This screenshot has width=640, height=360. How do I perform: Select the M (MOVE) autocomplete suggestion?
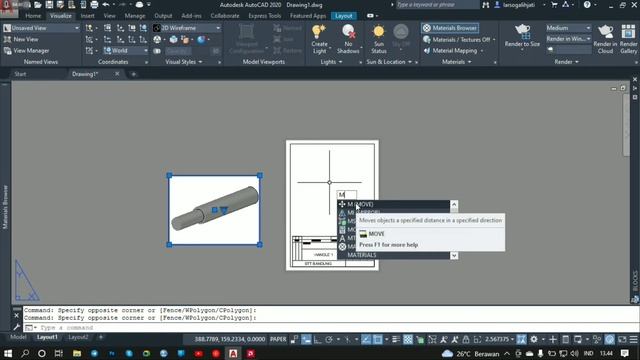tap(394, 204)
